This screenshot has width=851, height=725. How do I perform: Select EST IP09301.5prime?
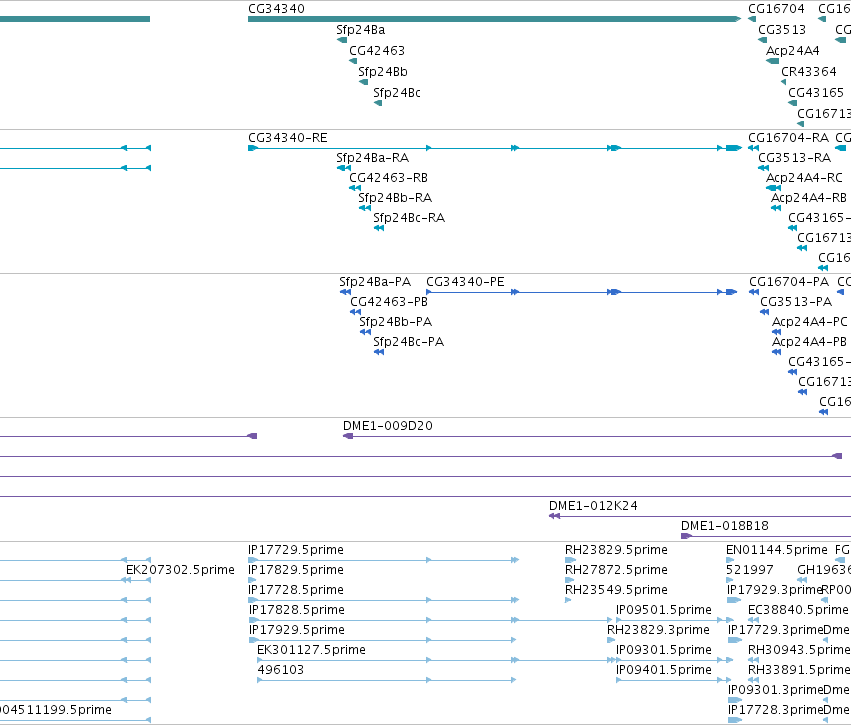(675, 660)
